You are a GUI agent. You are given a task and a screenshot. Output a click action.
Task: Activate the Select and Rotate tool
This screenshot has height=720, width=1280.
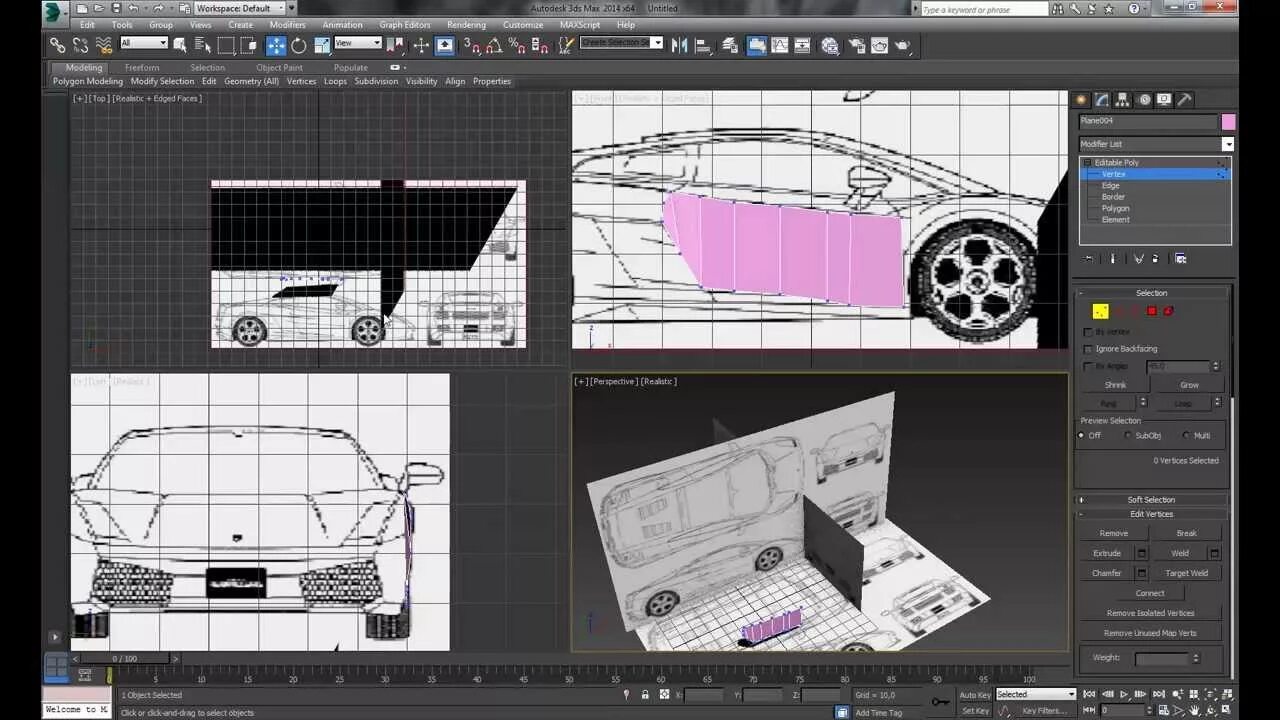(298, 45)
